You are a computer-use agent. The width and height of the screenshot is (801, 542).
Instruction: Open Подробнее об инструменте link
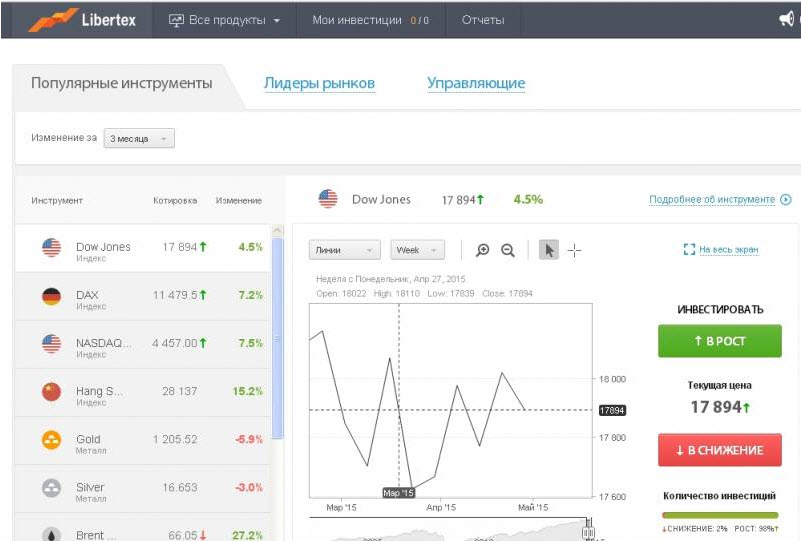[712, 199]
